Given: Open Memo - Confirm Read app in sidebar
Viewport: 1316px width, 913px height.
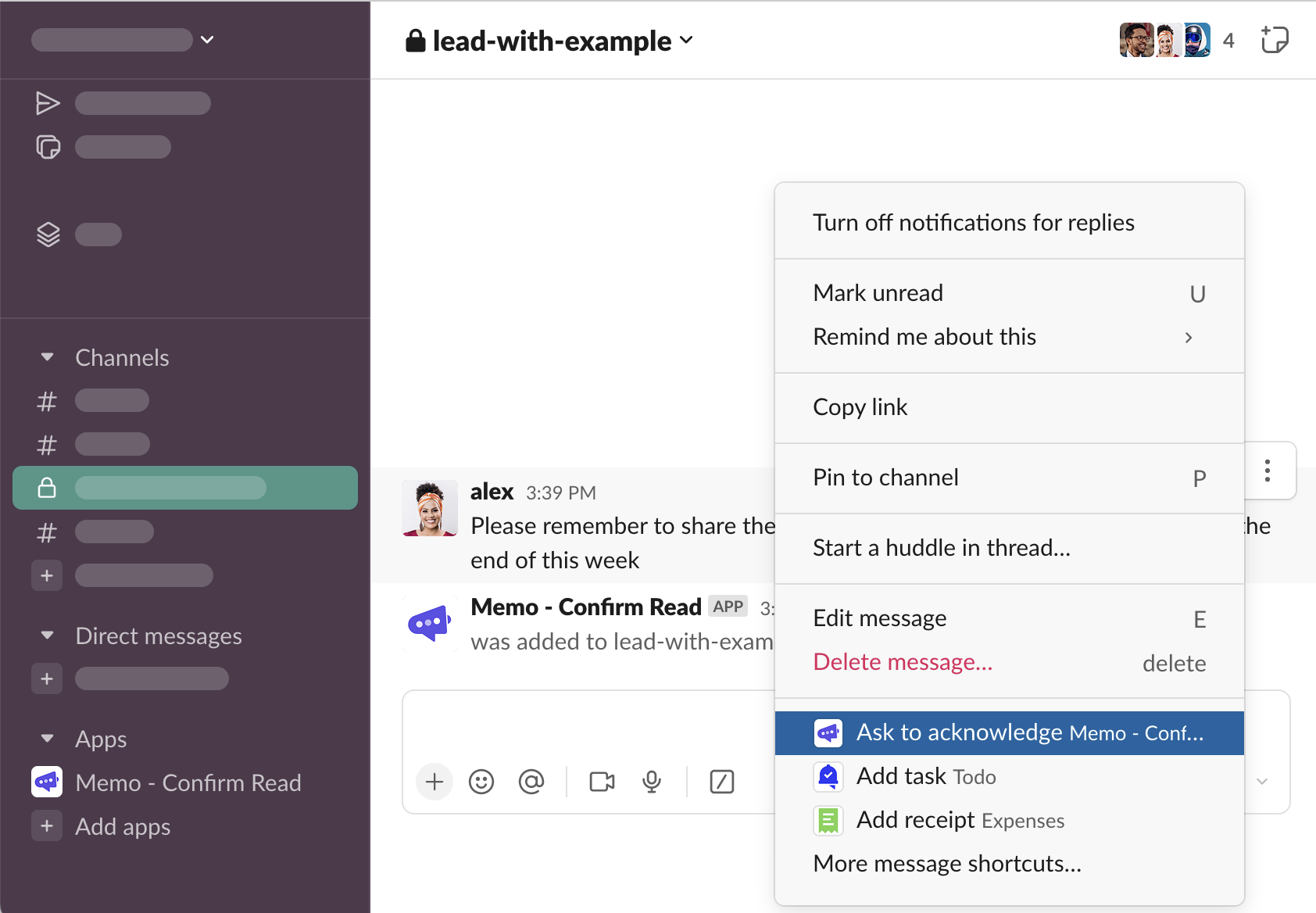Looking at the screenshot, I should coord(188,782).
